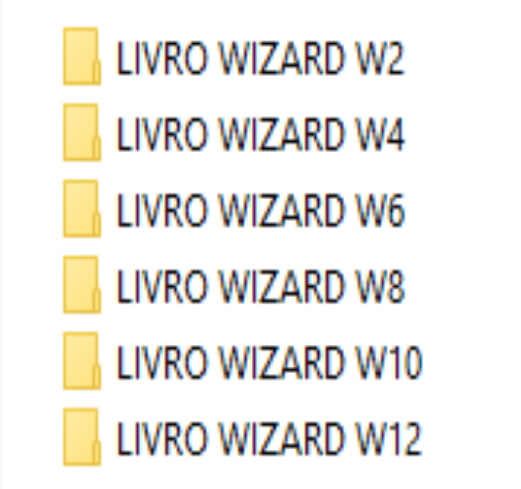Click the LIVRO WIZARD W10 folder icon
The image size is (521, 489).
pos(82,361)
